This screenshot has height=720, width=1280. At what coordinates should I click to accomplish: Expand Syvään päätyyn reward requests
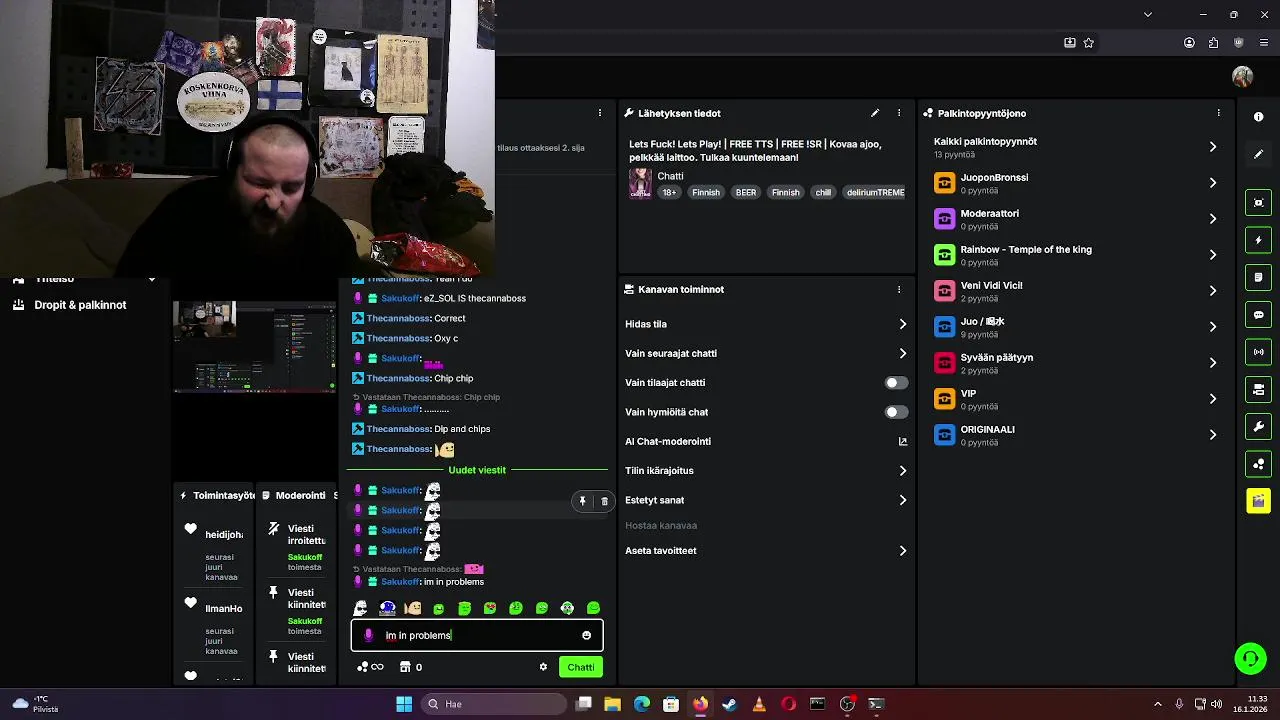[1077, 362]
